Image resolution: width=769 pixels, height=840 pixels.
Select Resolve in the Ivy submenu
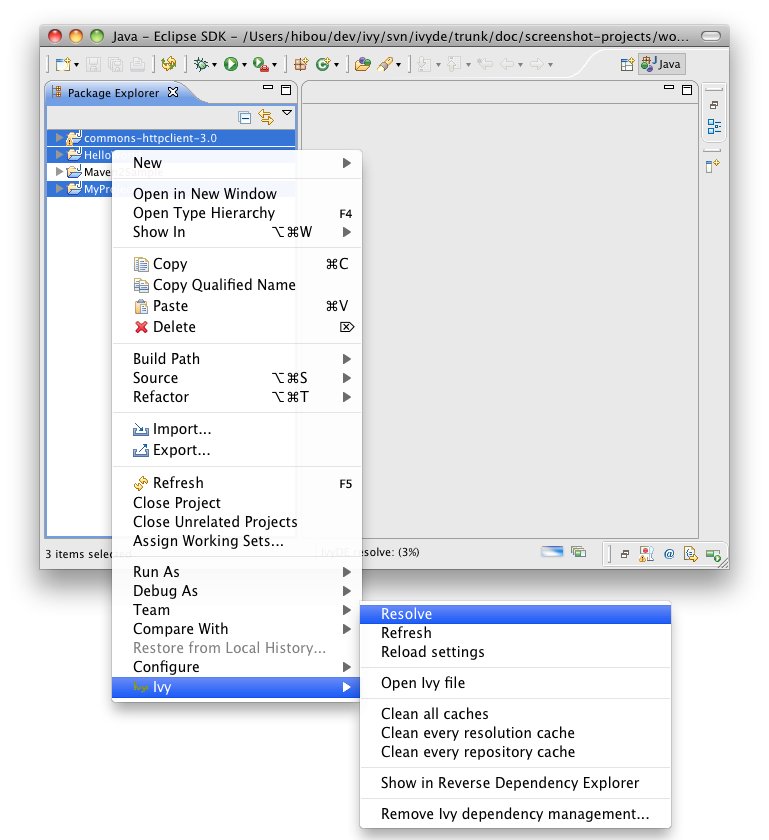click(406, 614)
